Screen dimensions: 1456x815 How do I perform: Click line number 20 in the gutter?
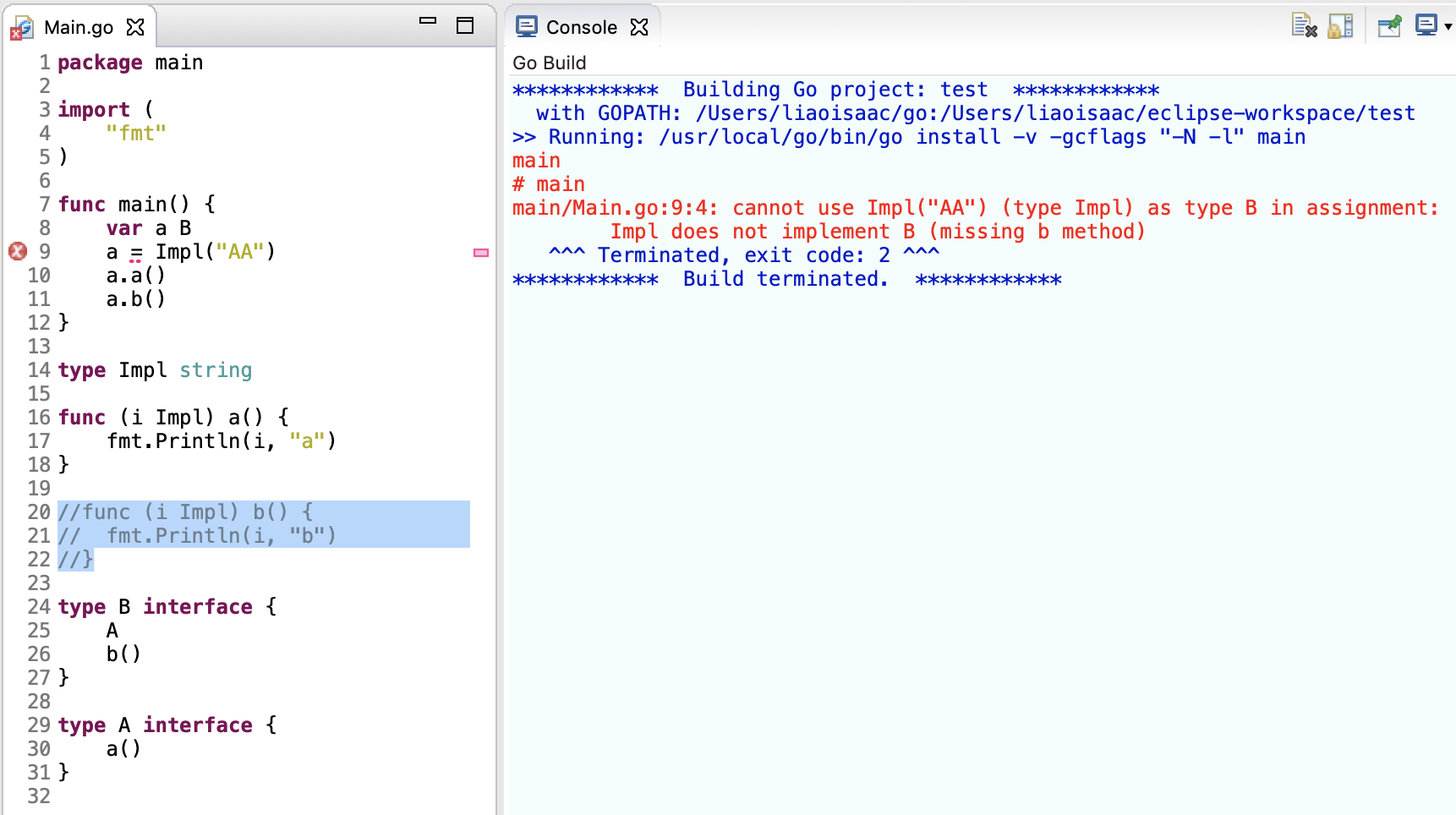(39, 512)
